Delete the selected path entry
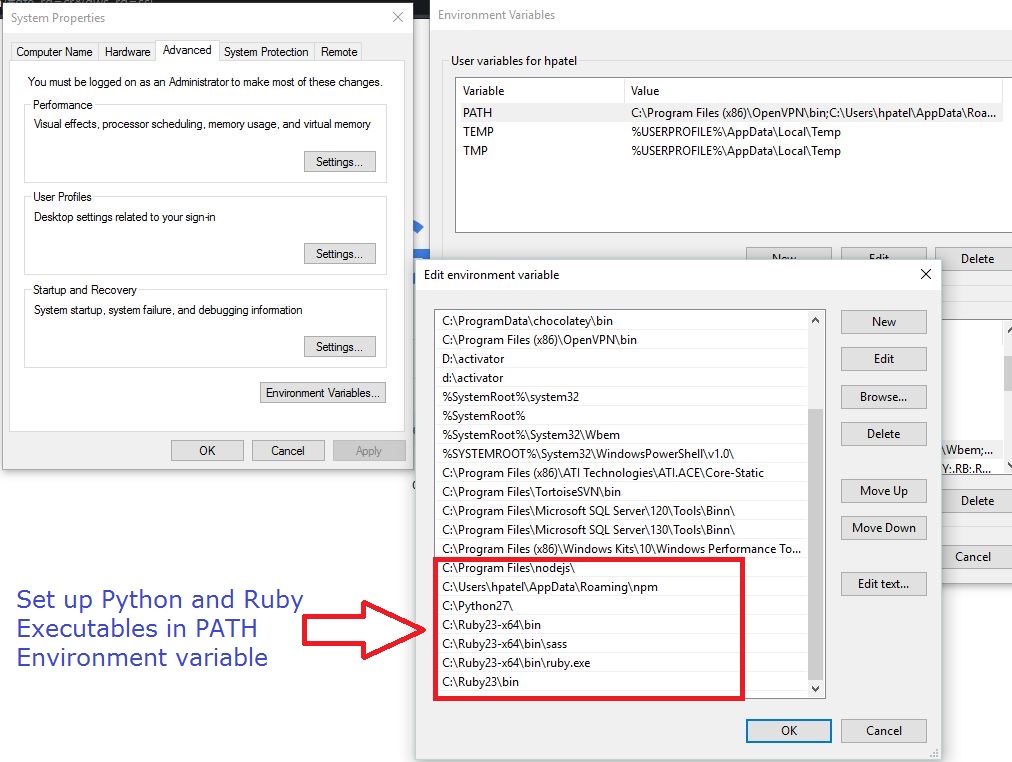This screenshot has width=1012, height=762. [x=883, y=433]
